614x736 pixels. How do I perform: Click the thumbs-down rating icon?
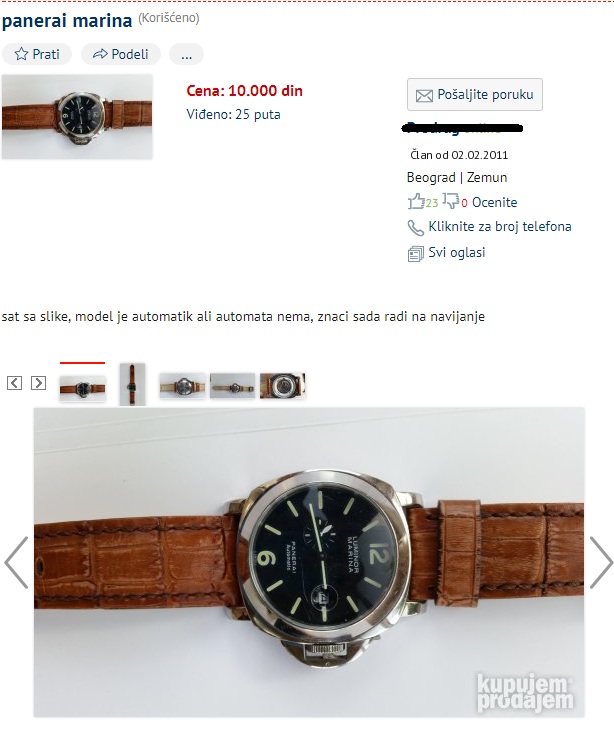(451, 201)
